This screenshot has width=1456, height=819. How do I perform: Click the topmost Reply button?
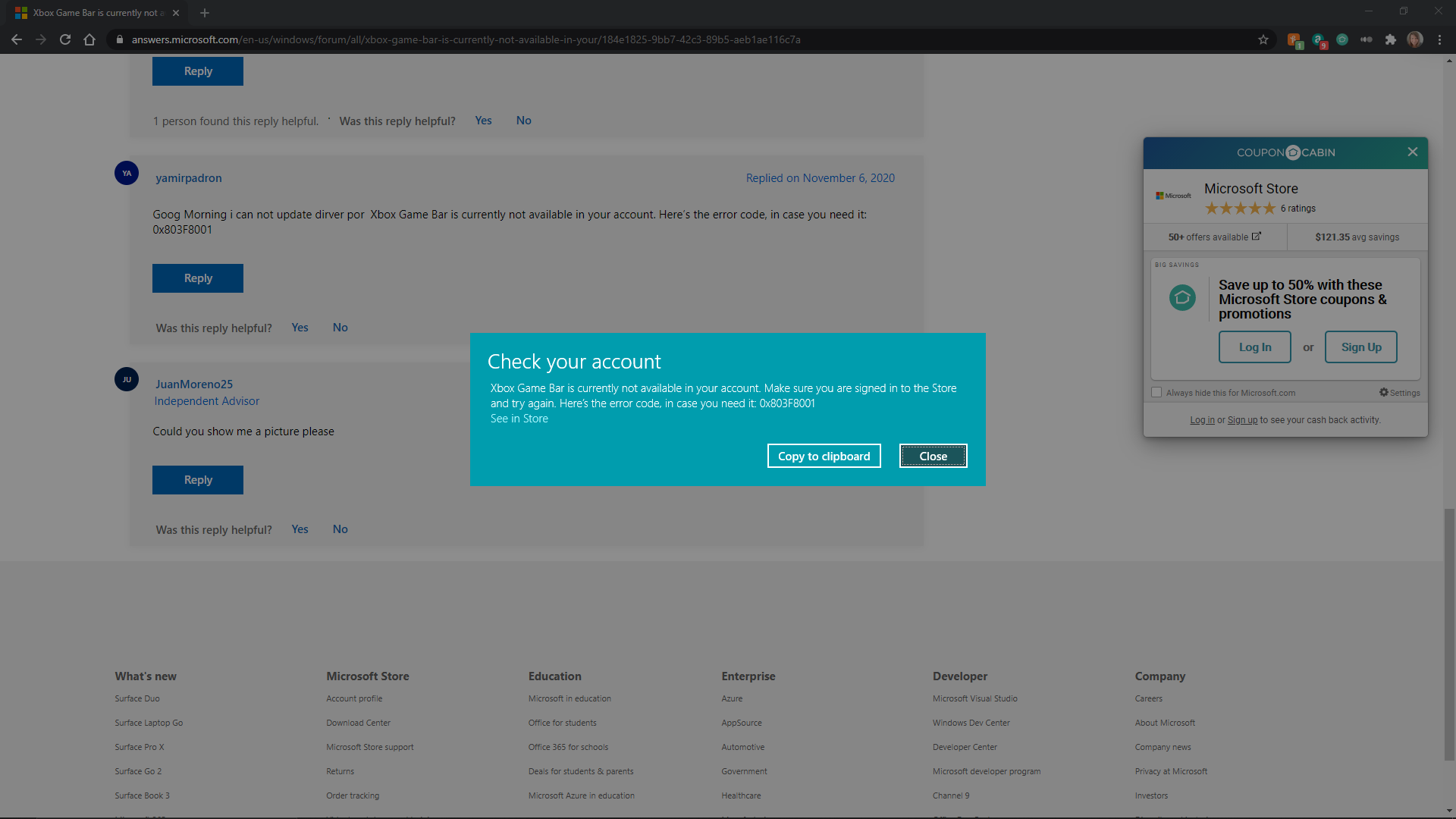[198, 71]
